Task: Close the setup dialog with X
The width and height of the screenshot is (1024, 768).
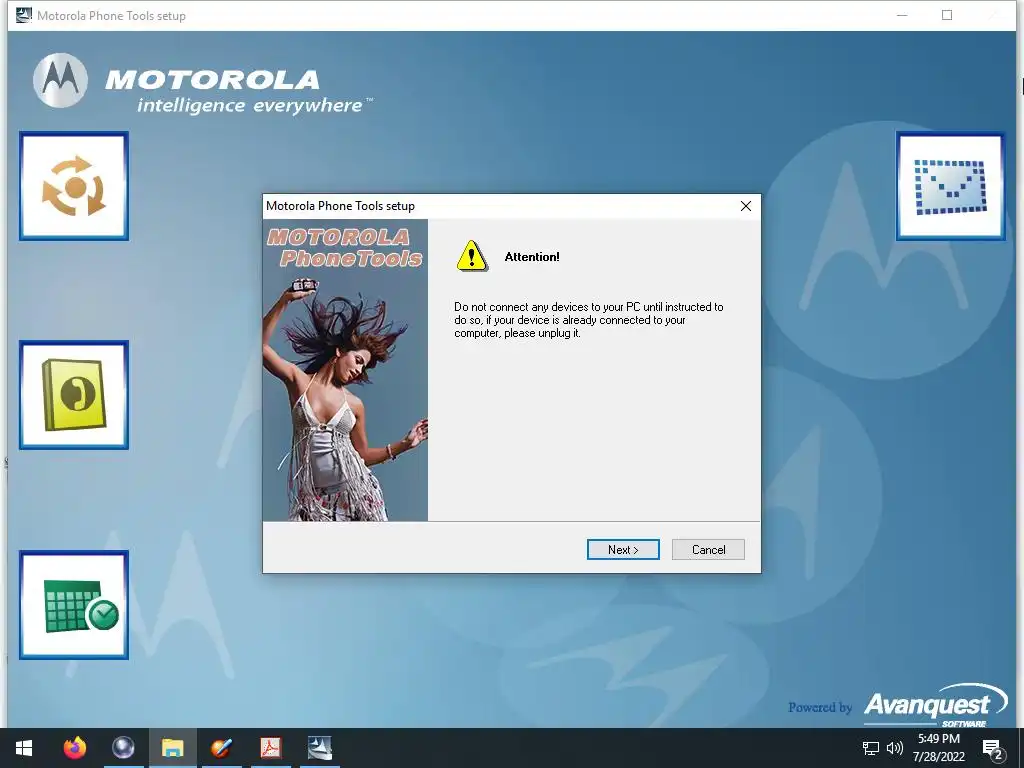Action: click(746, 206)
